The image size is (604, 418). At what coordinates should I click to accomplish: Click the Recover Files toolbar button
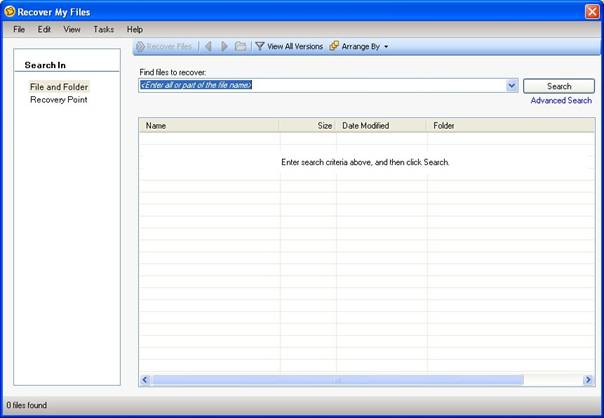click(164, 47)
